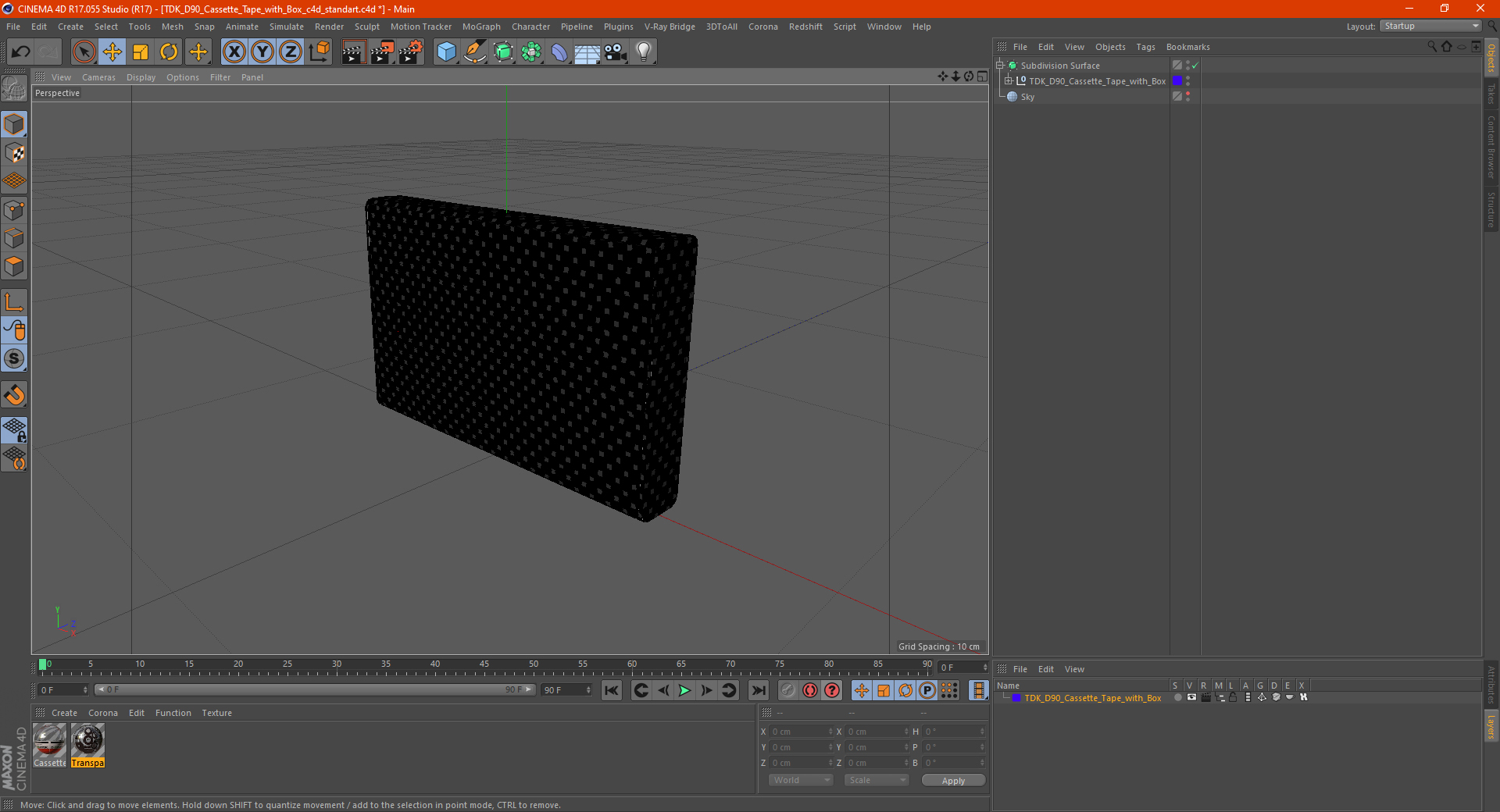1500x812 pixels.
Task: Click the timeline preview range slider
Action: coord(315,689)
